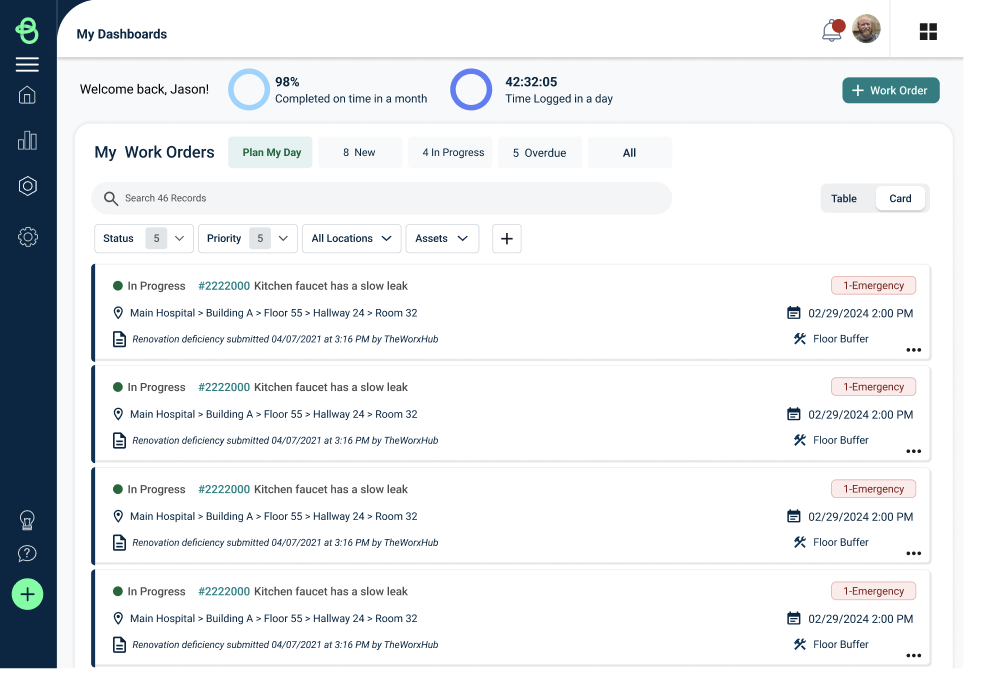Open the reports bar chart sidebar icon
Image resolution: width=984 pixels, height=674 pixels.
27,141
